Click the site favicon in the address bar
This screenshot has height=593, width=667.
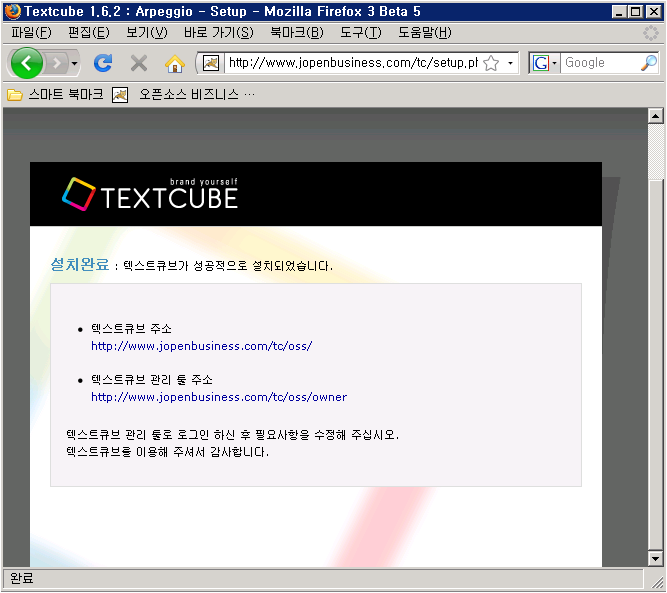pos(211,63)
